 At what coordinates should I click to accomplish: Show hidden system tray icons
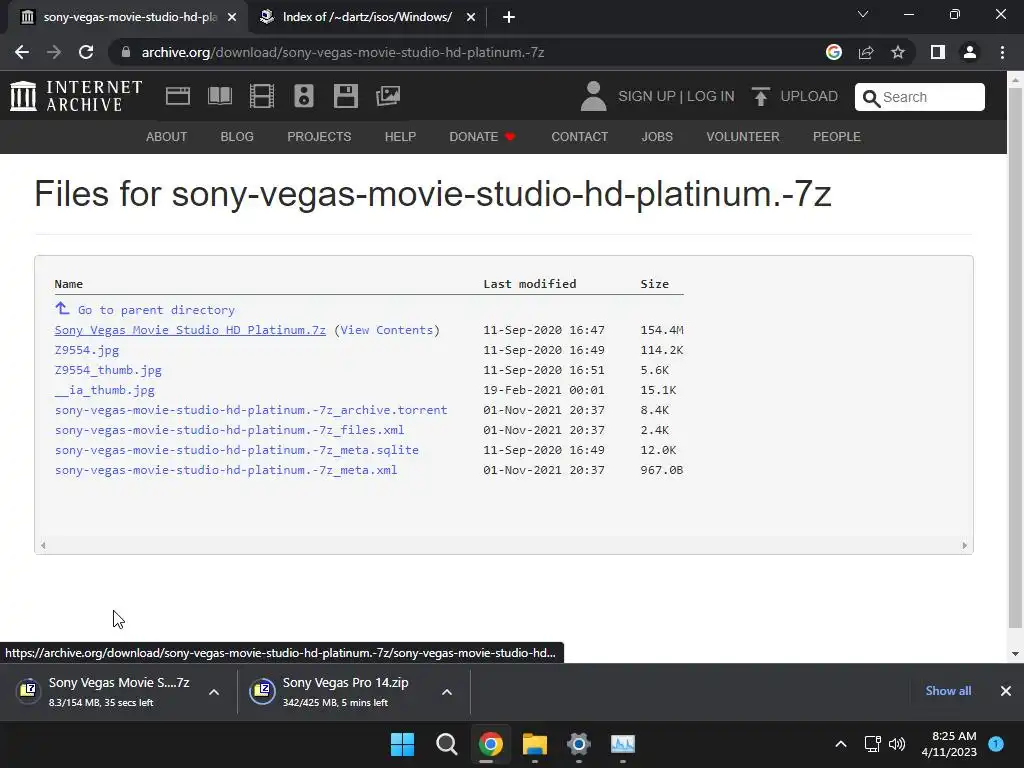[841, 744]
